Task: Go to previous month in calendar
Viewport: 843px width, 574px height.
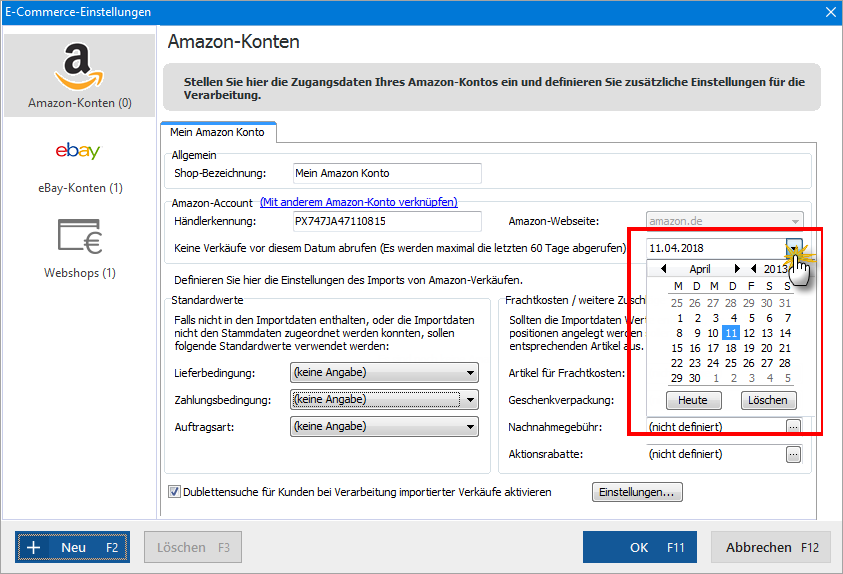Action: click(663, 268)
